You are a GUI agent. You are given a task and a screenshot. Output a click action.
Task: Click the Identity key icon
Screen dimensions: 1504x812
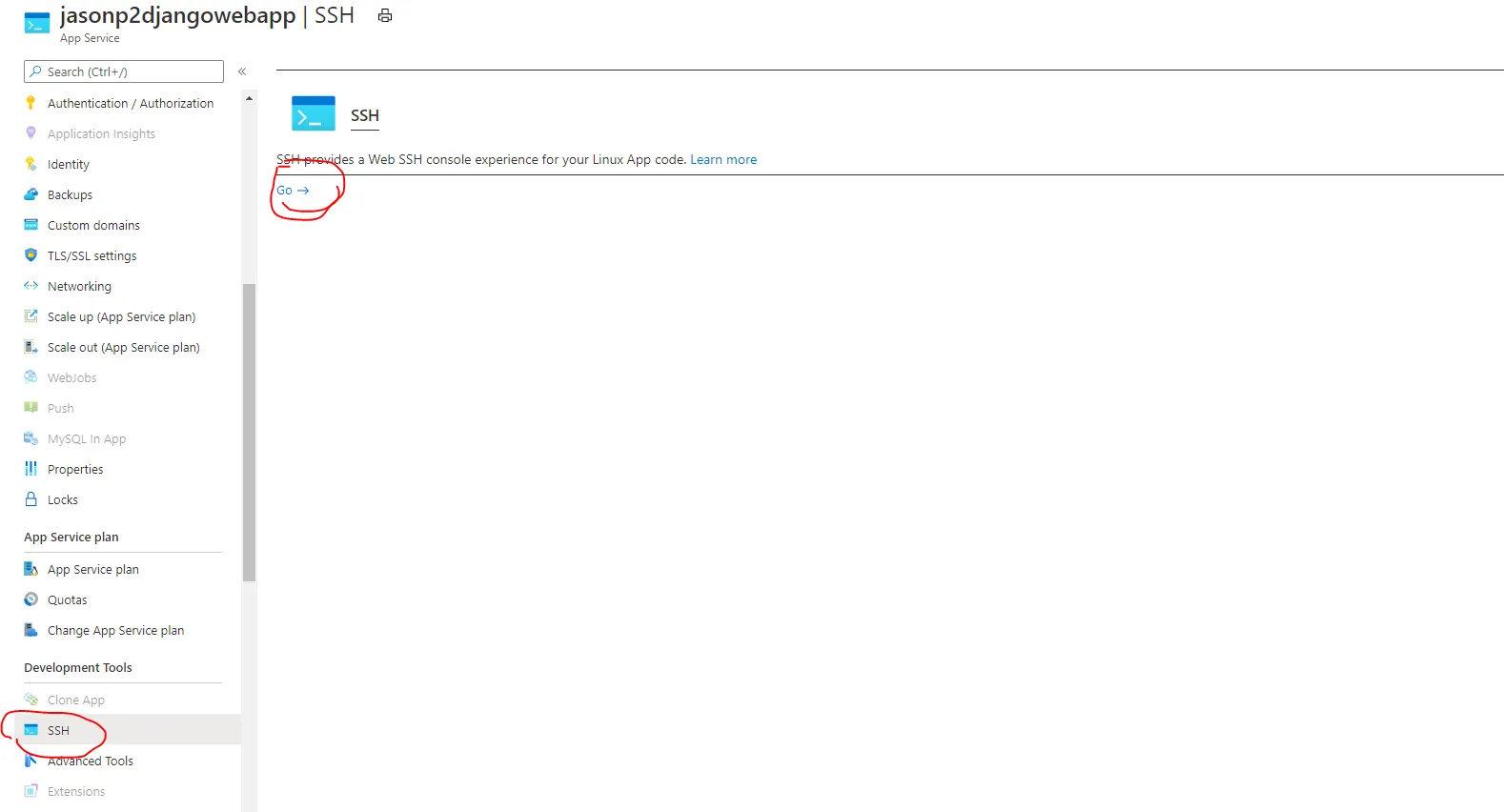pos(30,164)
